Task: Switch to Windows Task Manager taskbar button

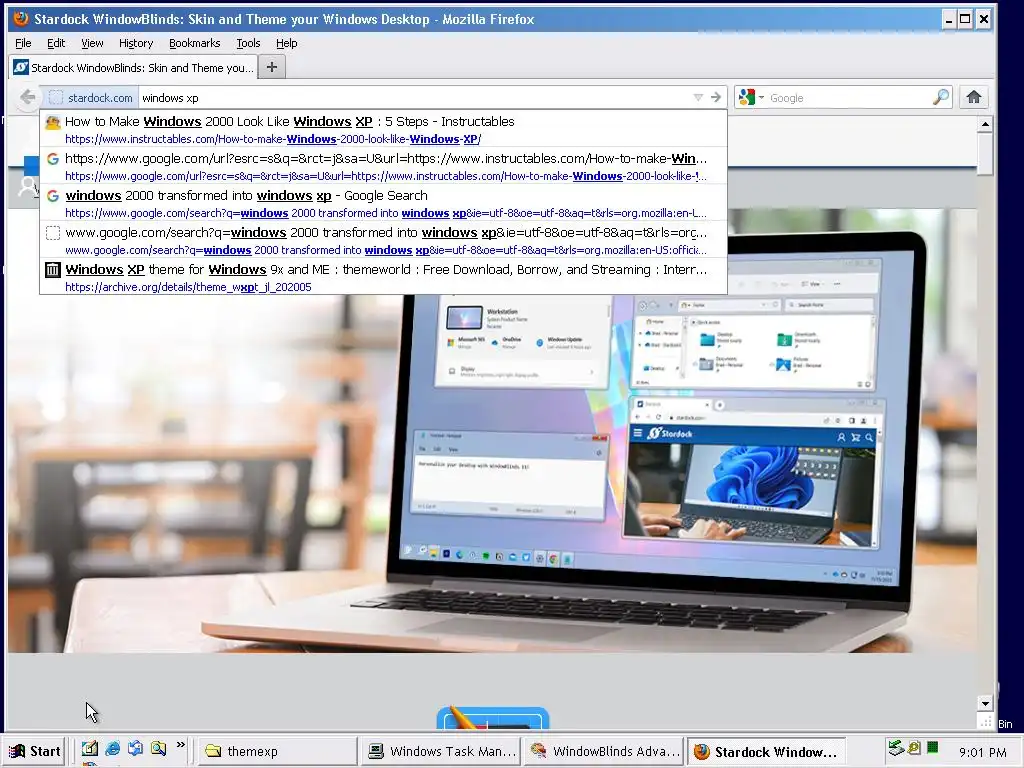Action: pos(441,751)
